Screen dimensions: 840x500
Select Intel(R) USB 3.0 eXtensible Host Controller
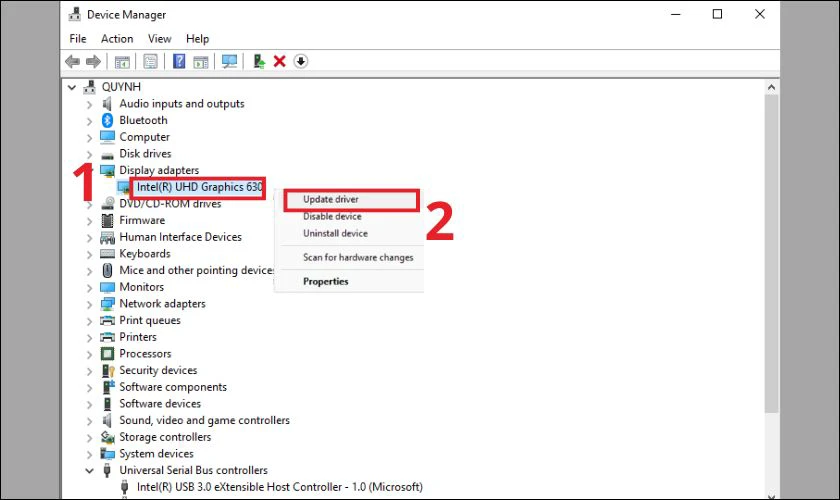279,487
